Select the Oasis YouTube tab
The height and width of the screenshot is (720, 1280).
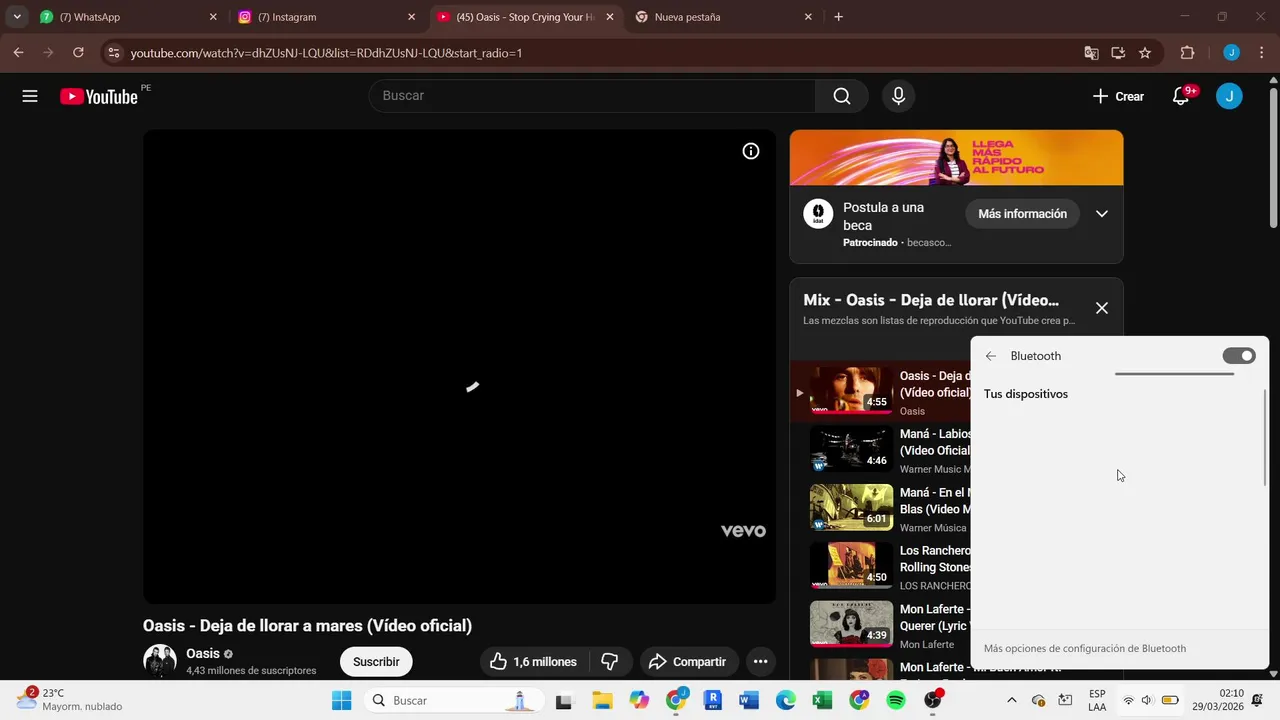click(525, 17)
